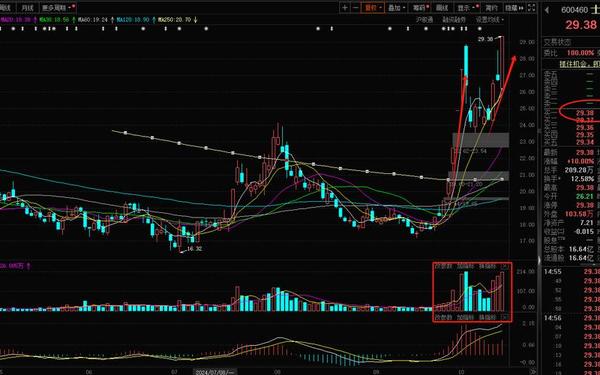The image size is (600, 375).
Task: Open the 叠加 overlay dropdown
Action: 396,7
